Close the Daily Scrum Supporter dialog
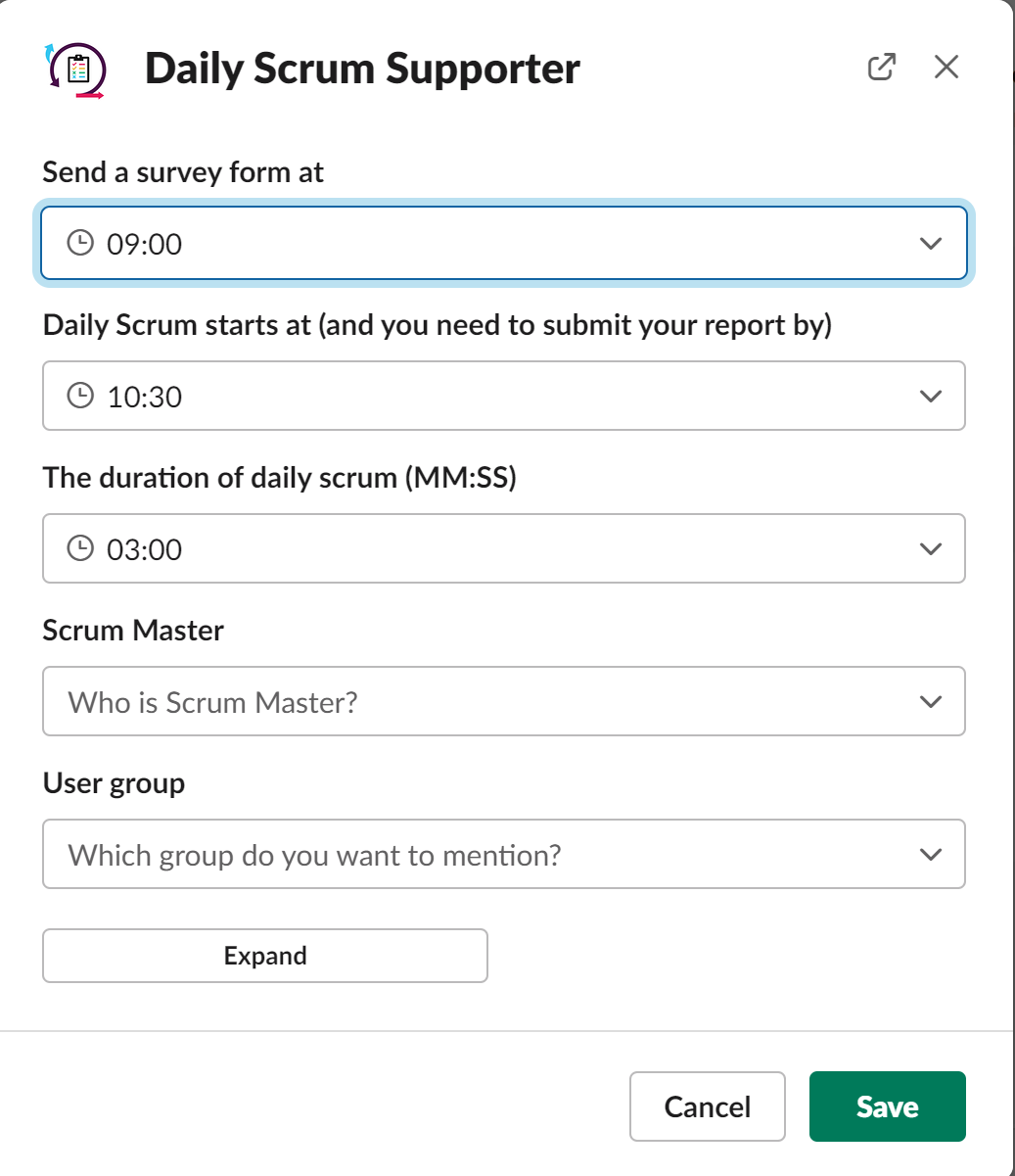Image resolution: width=1015 pixels, height=1176 pixels. (946, 68)
